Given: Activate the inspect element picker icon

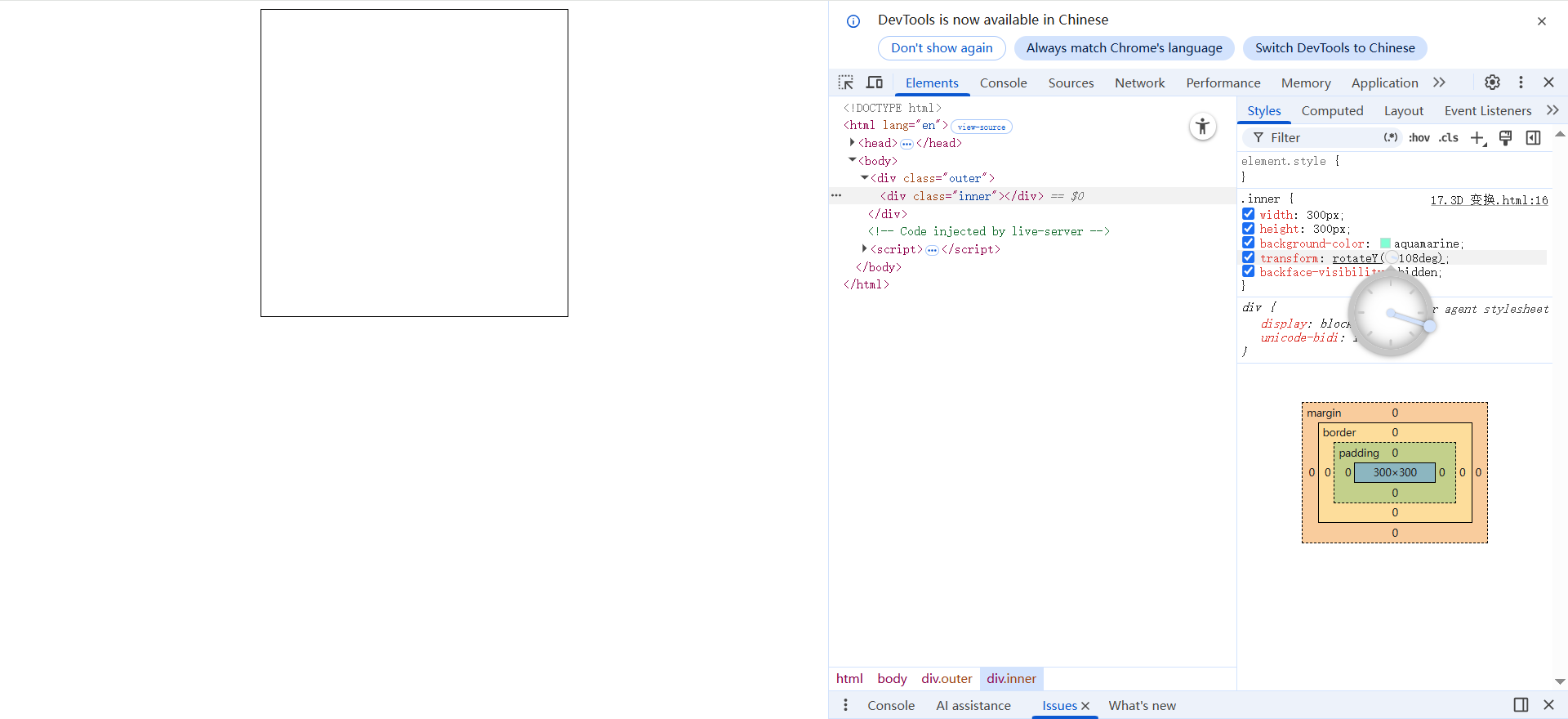Looking at the screenshot, I should (x=846, y=83).
